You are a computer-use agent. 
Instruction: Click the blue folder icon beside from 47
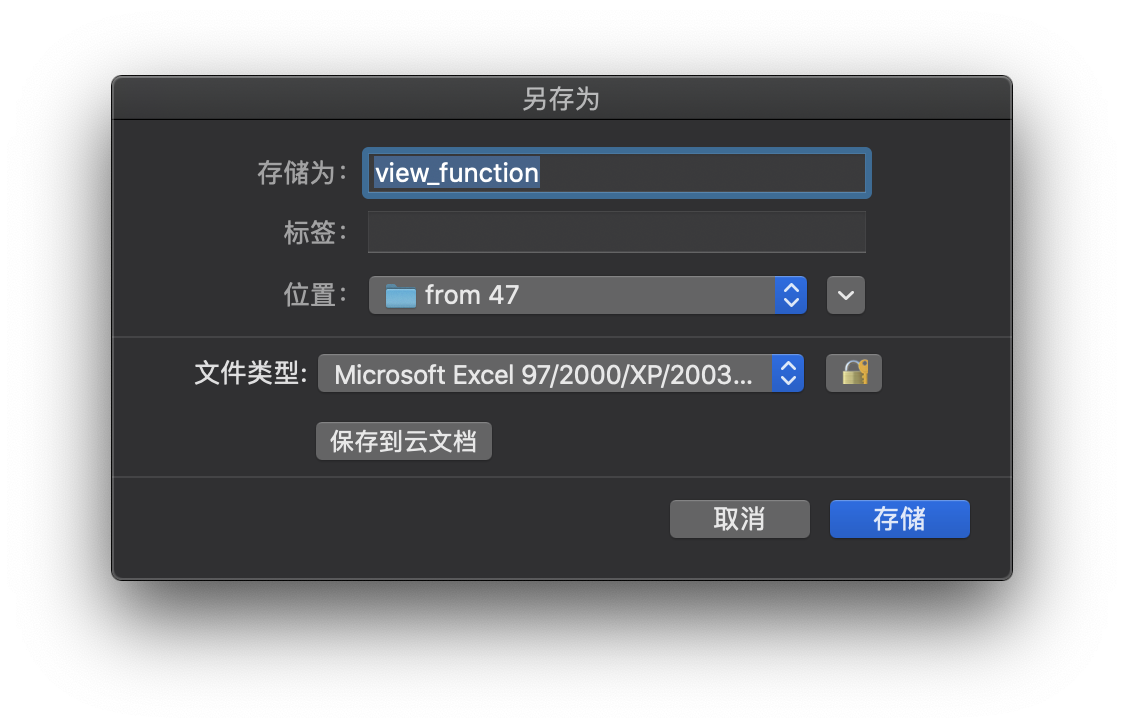401,295
